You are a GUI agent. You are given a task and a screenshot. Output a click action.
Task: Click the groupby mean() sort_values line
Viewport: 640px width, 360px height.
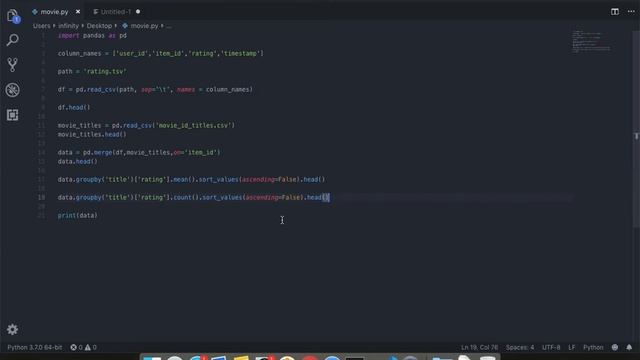click(x=191, y=179)
